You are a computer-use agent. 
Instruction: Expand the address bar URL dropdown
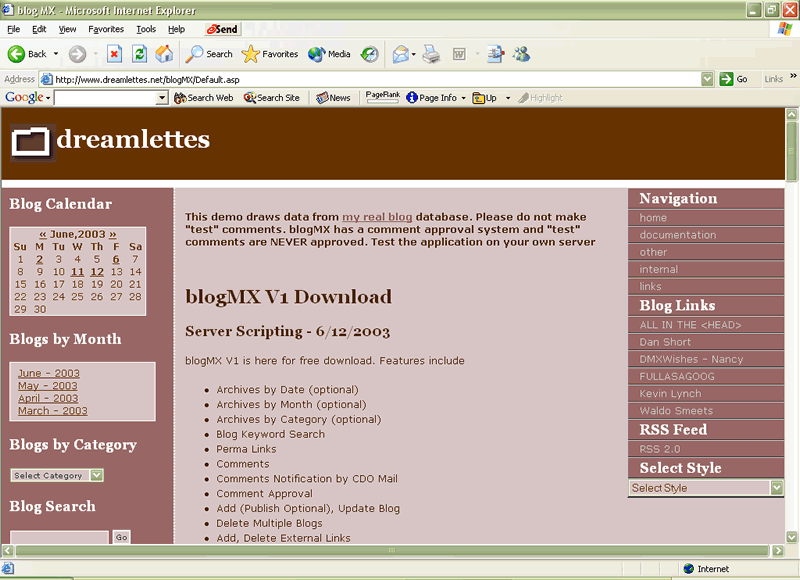[x=707, y=79]
